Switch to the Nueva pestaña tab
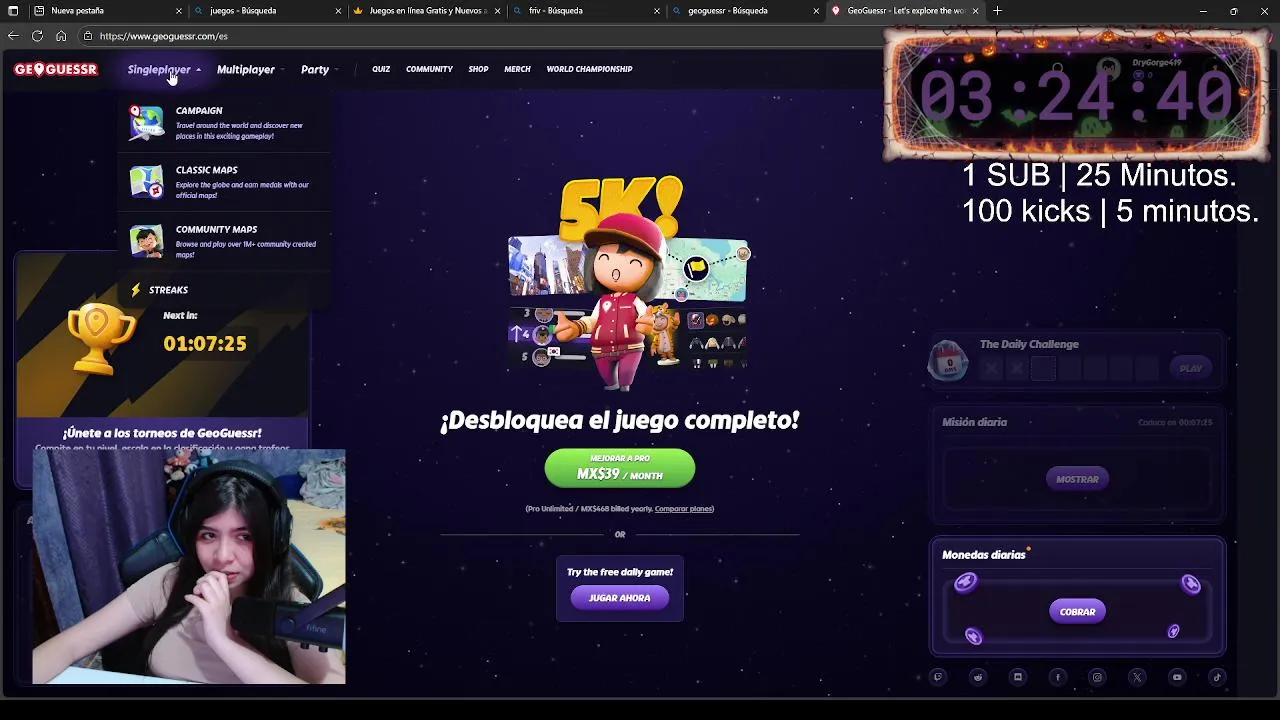This screenshot has height=720, width=1280. pos(107,11)
